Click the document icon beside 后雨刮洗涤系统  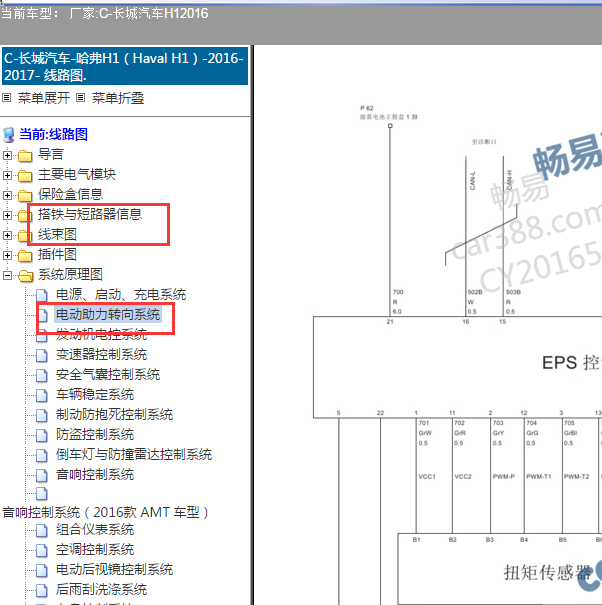click(x=42, y=591)
